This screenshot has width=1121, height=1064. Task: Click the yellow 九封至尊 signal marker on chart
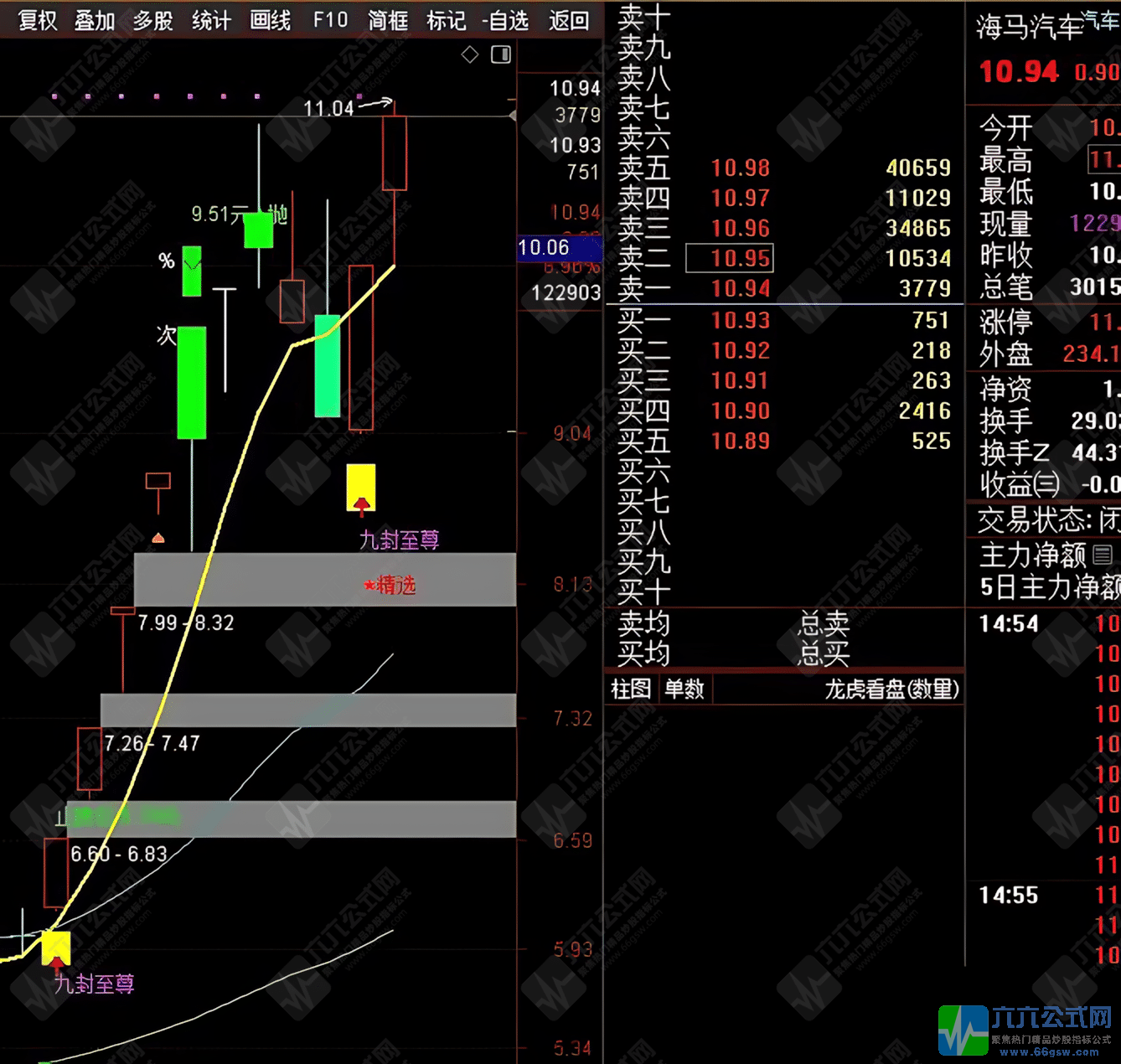click(x=361, y=488)
